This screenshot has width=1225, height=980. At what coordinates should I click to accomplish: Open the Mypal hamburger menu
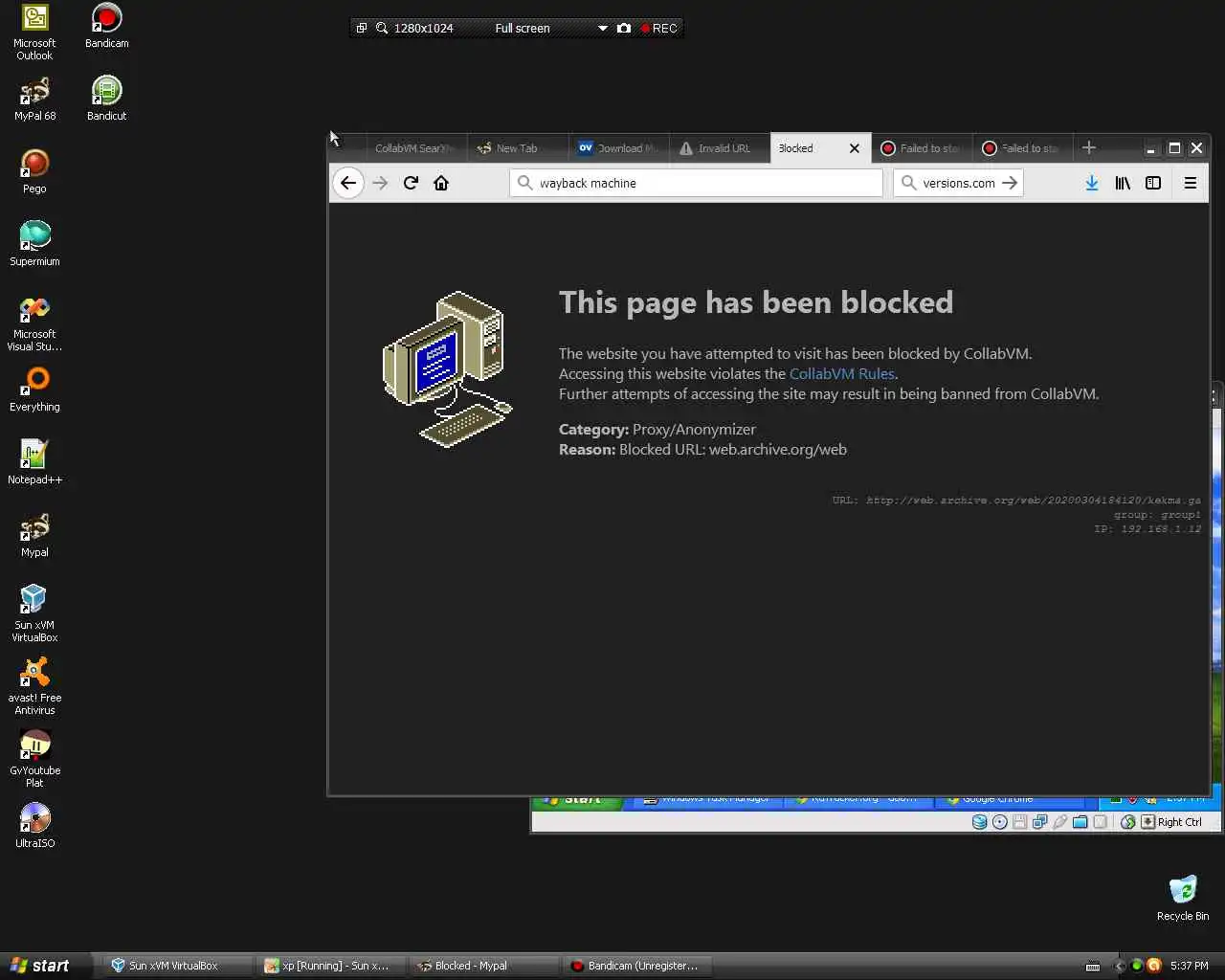[1191, 183]
